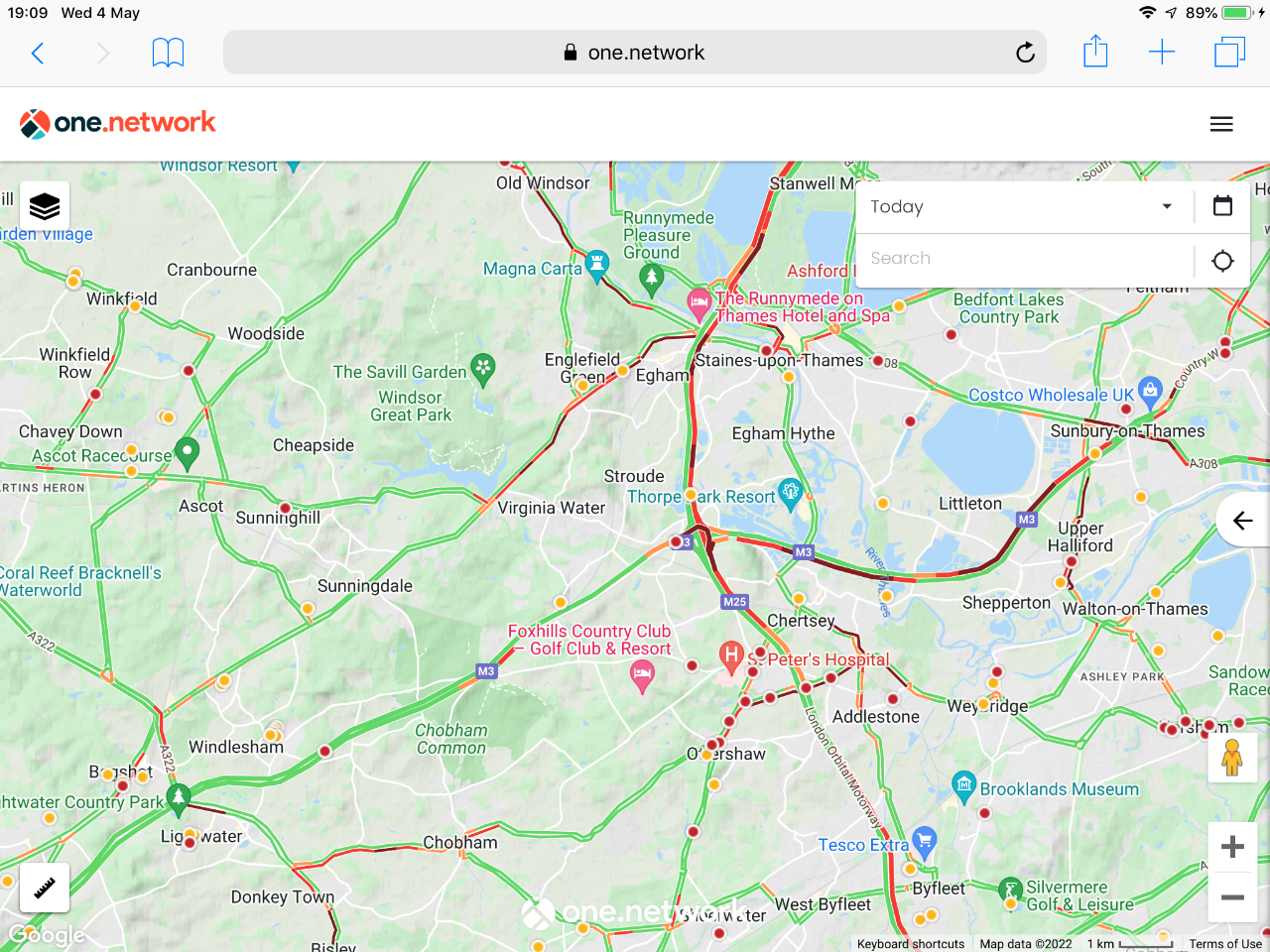Select Silvermere Golf & Leisure marker
1270x952 pixels.
click(x=1011, y=892)
